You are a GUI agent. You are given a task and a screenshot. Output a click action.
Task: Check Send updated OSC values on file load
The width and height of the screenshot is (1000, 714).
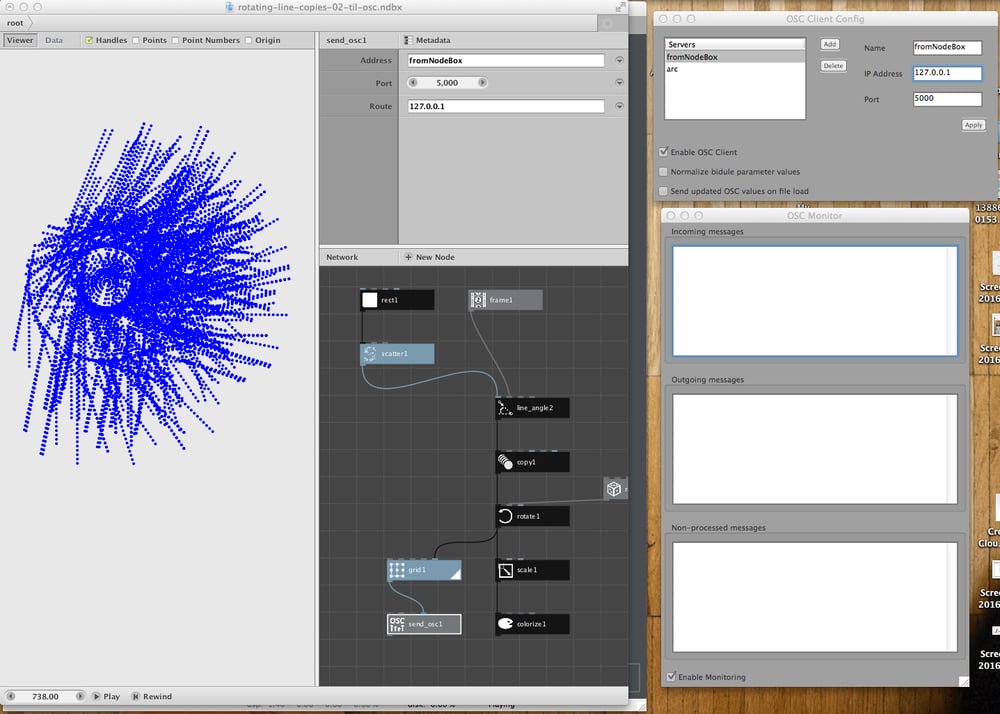pyautogui.click(x=663, y=191)
